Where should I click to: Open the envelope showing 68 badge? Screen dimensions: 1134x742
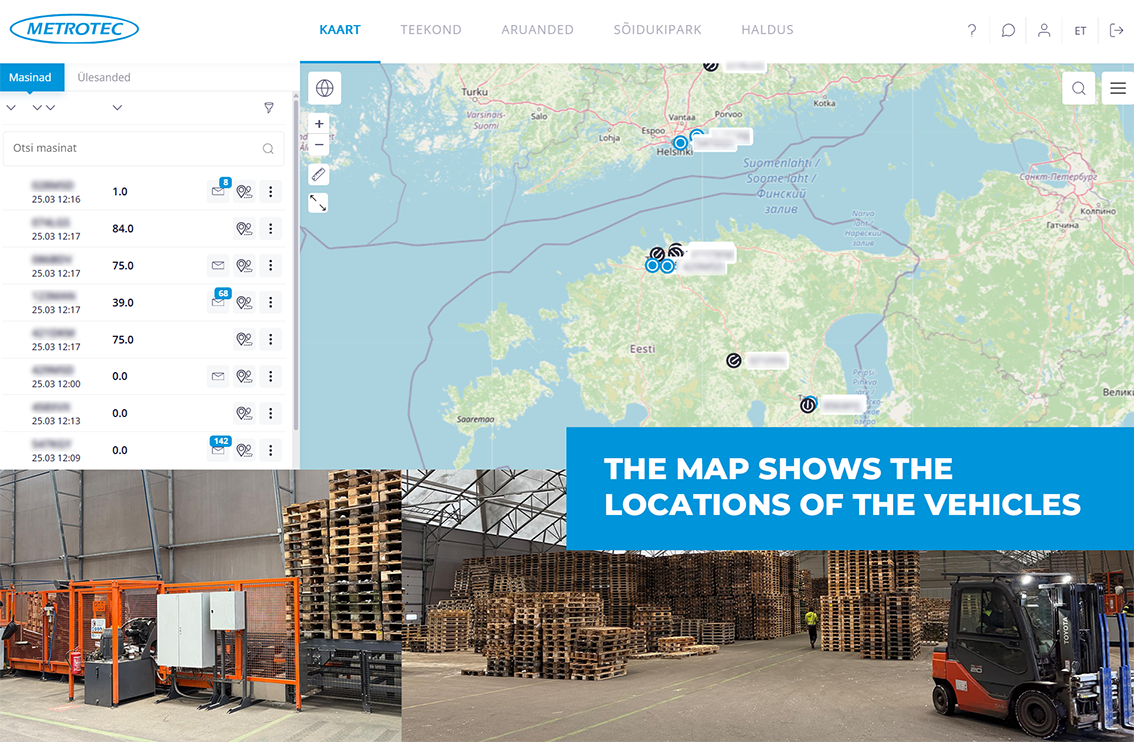tap(219, 302)
